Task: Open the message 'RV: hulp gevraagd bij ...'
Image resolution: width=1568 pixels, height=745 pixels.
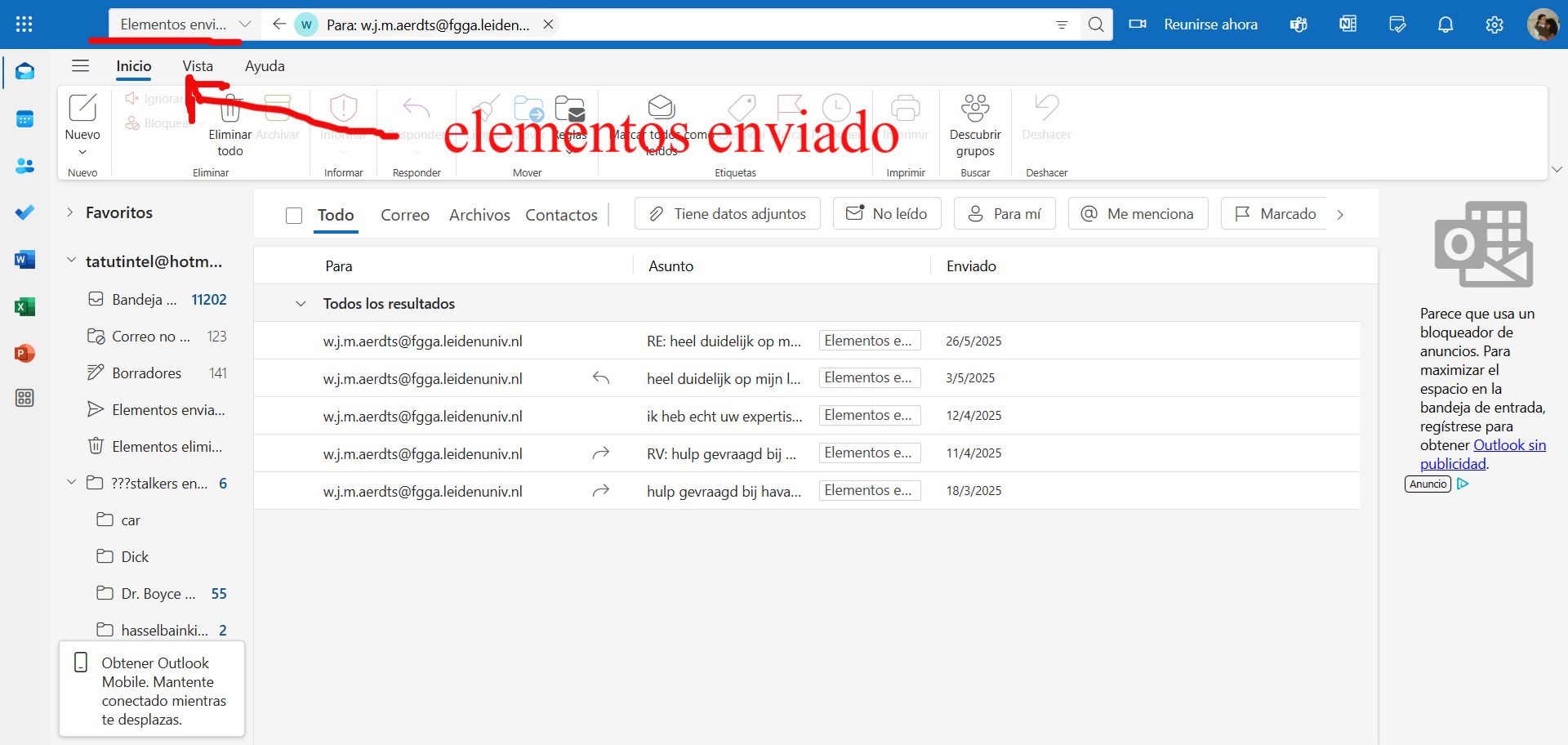Action: pos(807,453)
